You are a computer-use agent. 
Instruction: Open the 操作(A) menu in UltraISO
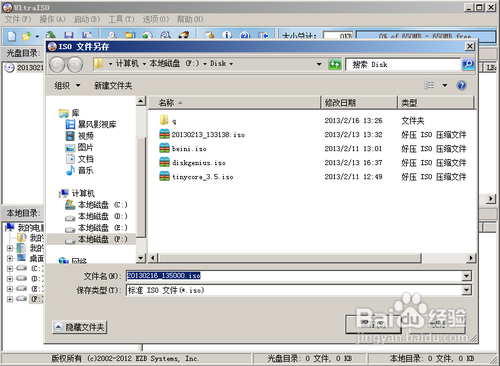(53, 19)
